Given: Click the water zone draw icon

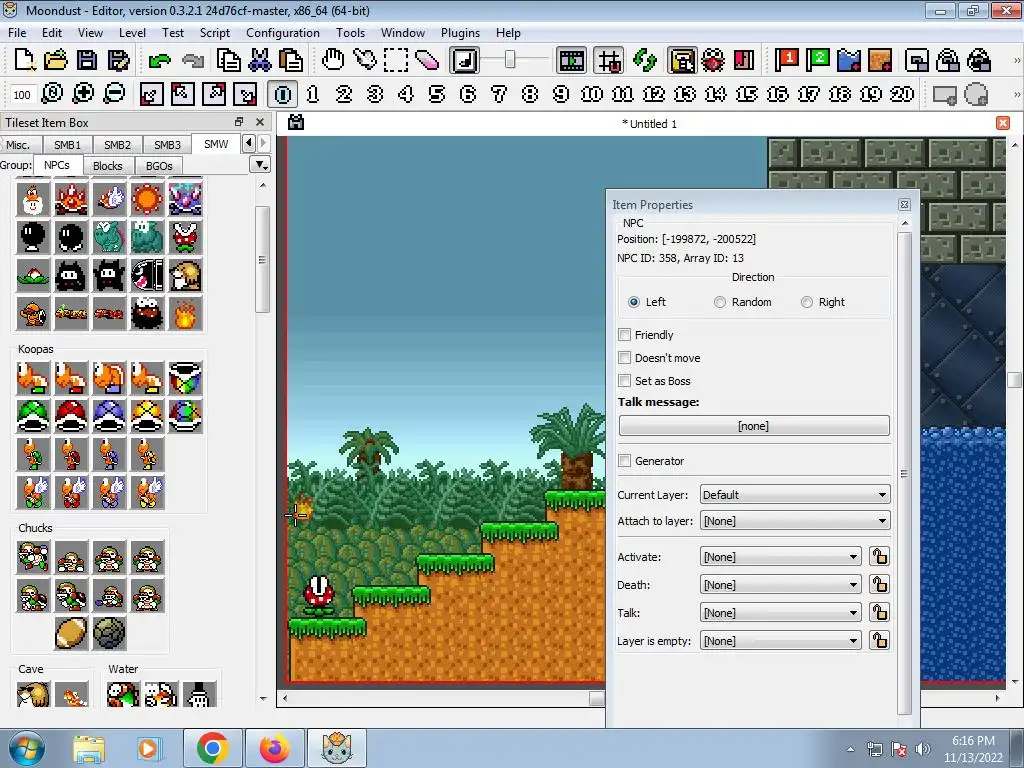Looking at the screenshot, I should [849, 60].
